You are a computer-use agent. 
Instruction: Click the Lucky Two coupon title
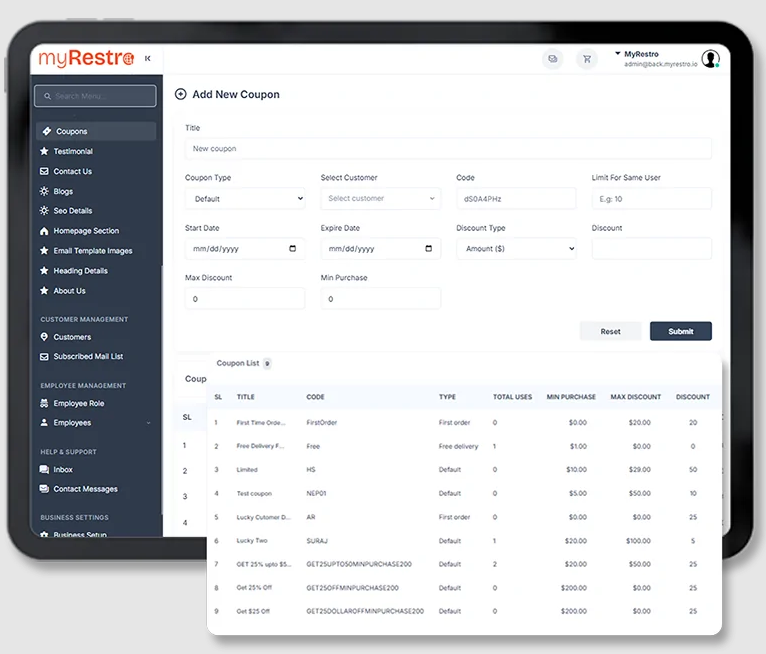pyautogui.click(x=252, y=541)
